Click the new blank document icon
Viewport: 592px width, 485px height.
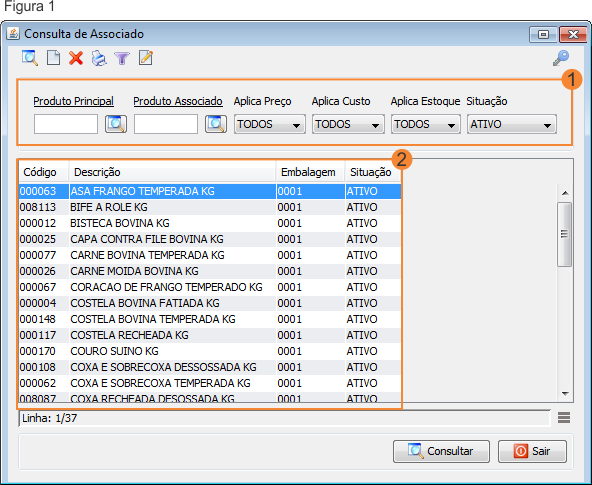(x=53, y=59)
